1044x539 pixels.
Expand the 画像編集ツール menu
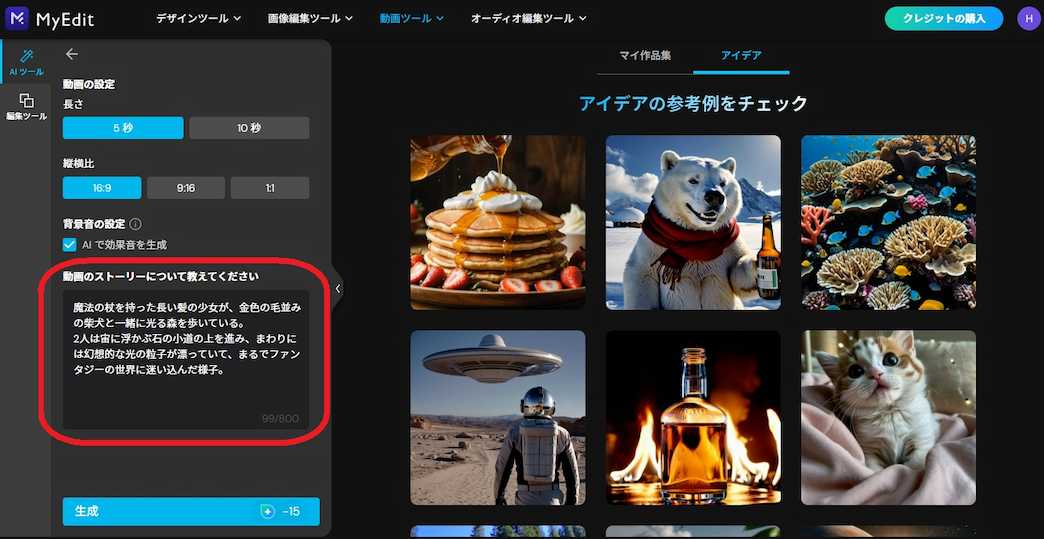point(310,19)
